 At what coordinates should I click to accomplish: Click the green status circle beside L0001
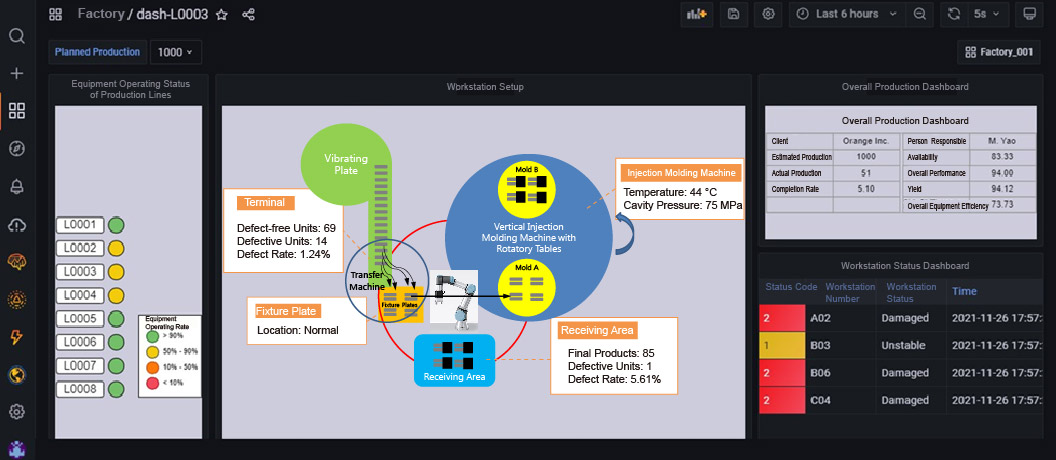point(116,225)
